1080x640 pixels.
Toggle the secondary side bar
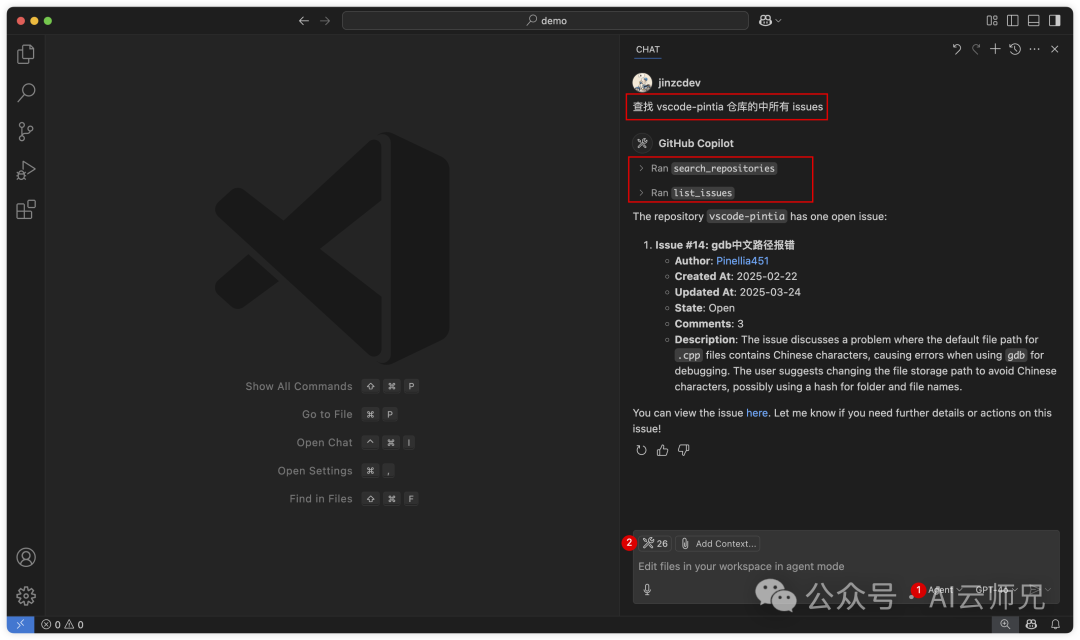click(1055, 21)
